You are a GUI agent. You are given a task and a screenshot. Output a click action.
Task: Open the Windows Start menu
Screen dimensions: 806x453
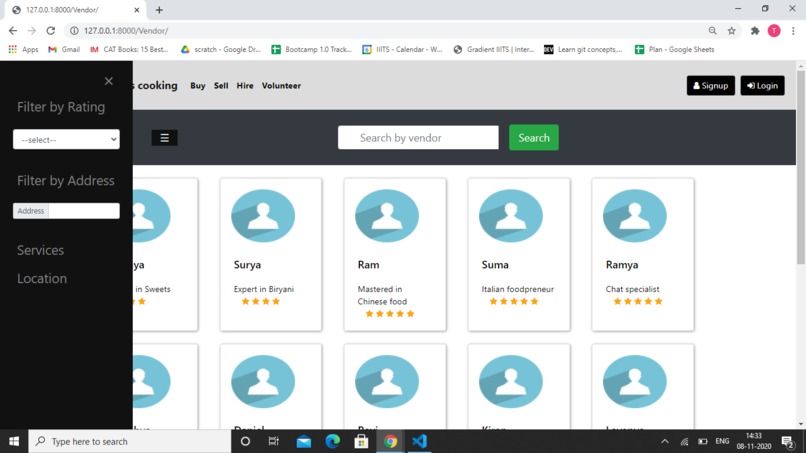[14, 441]
